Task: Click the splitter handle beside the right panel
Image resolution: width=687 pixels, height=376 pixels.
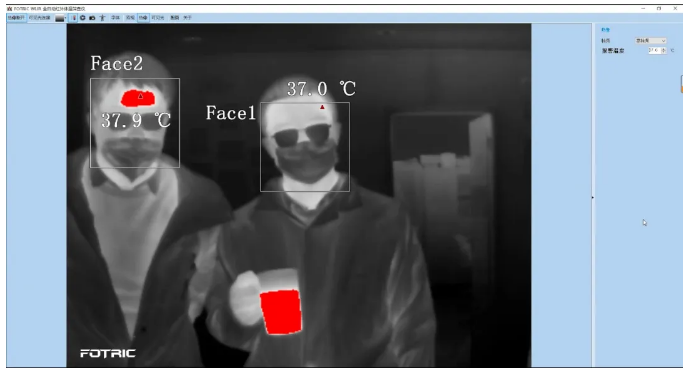Action: [592, 197]
